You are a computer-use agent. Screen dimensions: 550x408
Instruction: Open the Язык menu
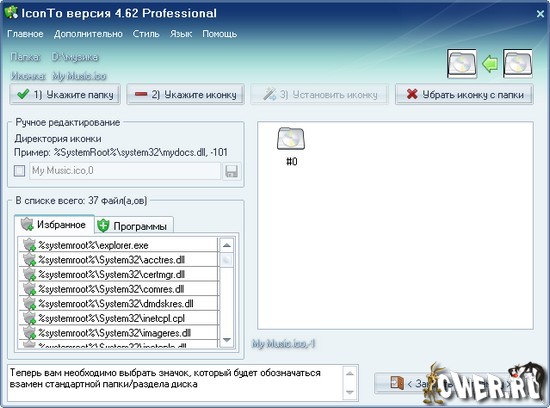click(x=181, y=34)
